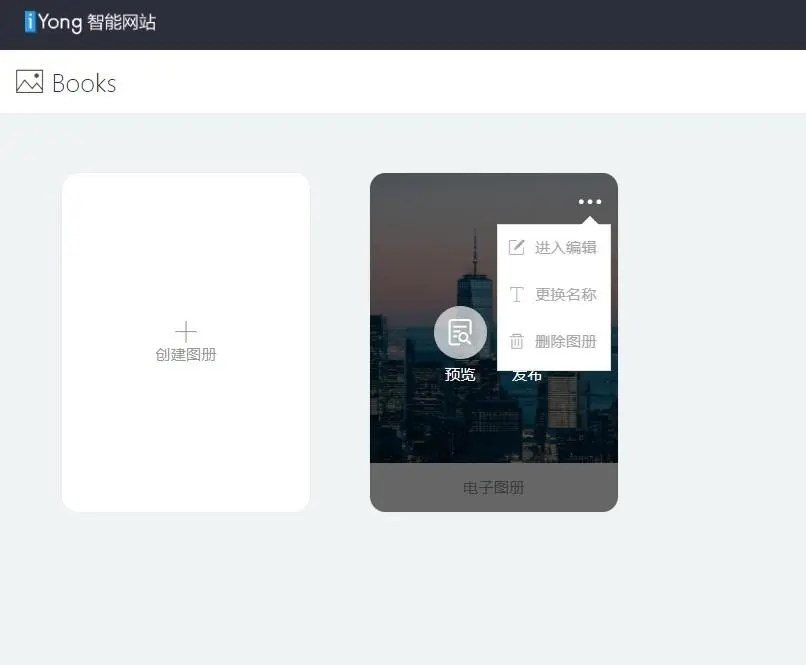
Task: Click the Books picture icon
Action: (x=29, y=82)
